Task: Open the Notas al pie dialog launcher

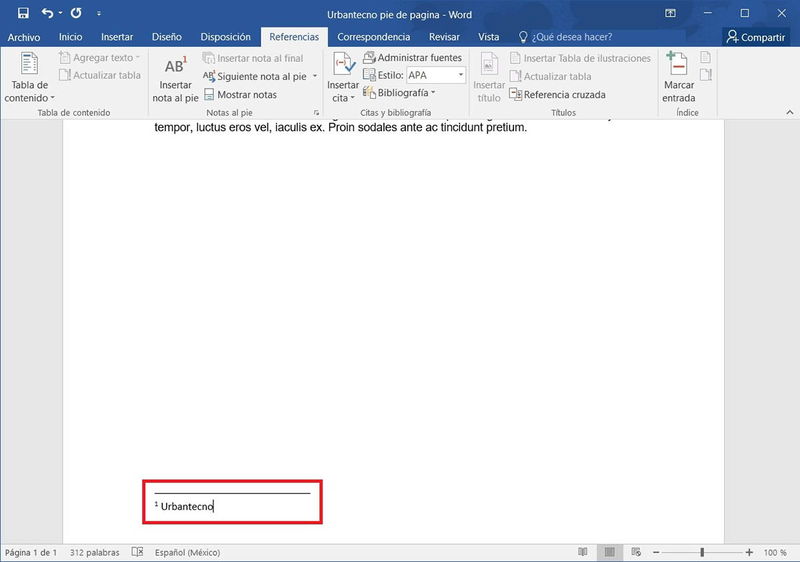Action: [316, 113]
